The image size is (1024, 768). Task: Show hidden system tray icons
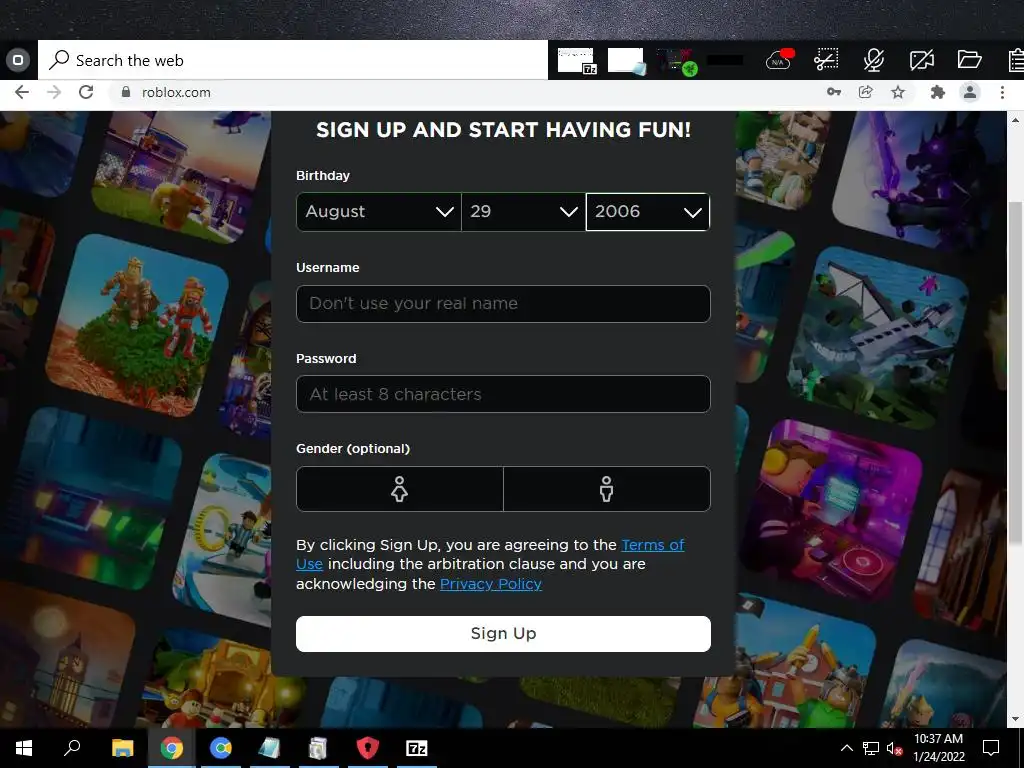click(846, 748)
